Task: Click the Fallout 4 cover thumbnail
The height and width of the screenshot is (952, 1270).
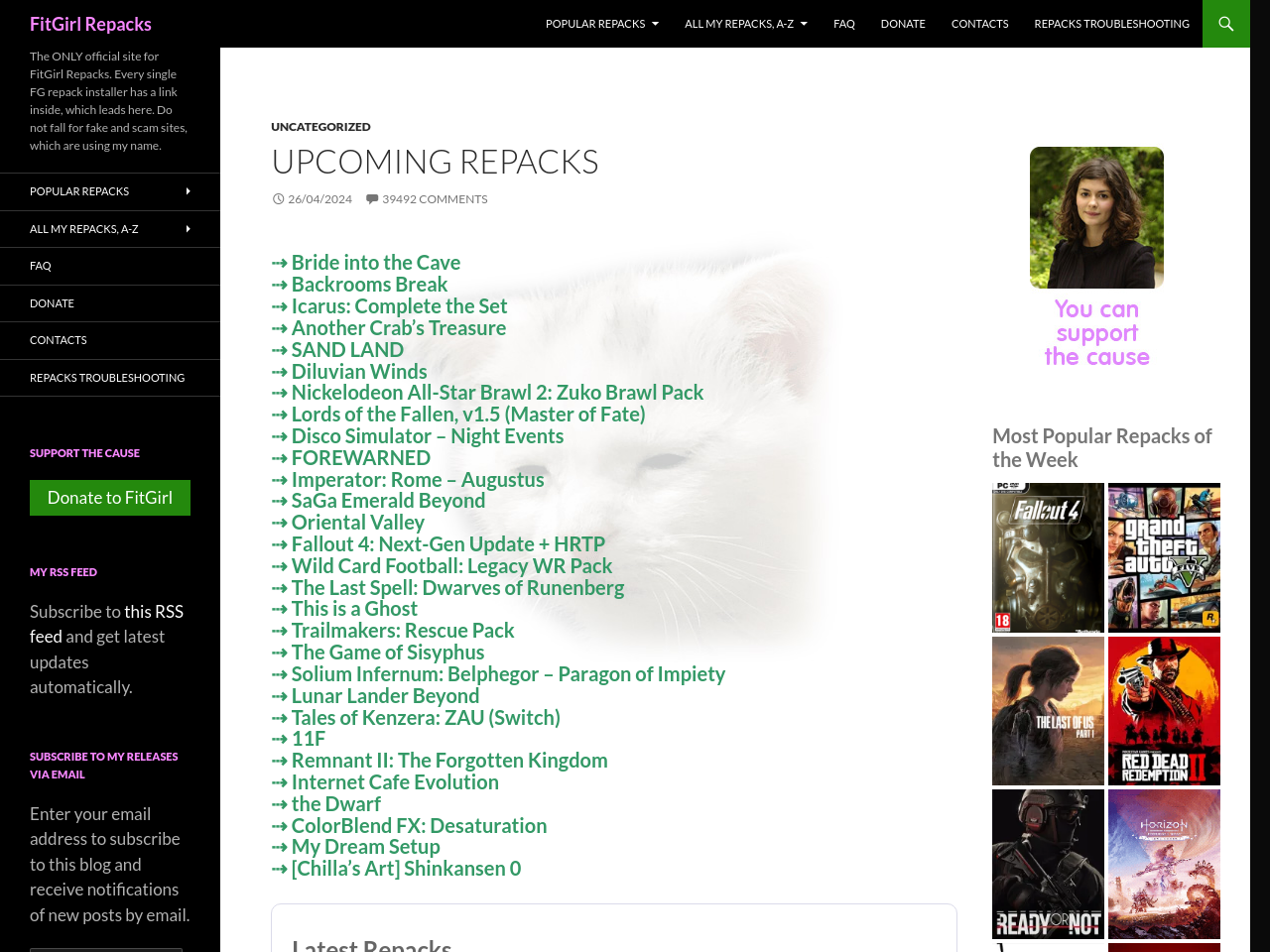Action: (1048, 557)
